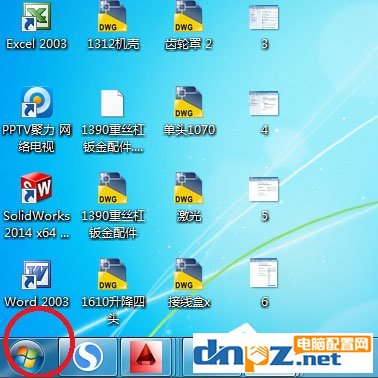Screen dimensions: 378x378
Task: Click the 单头1070 file name label
Action: tap(189, 130)
